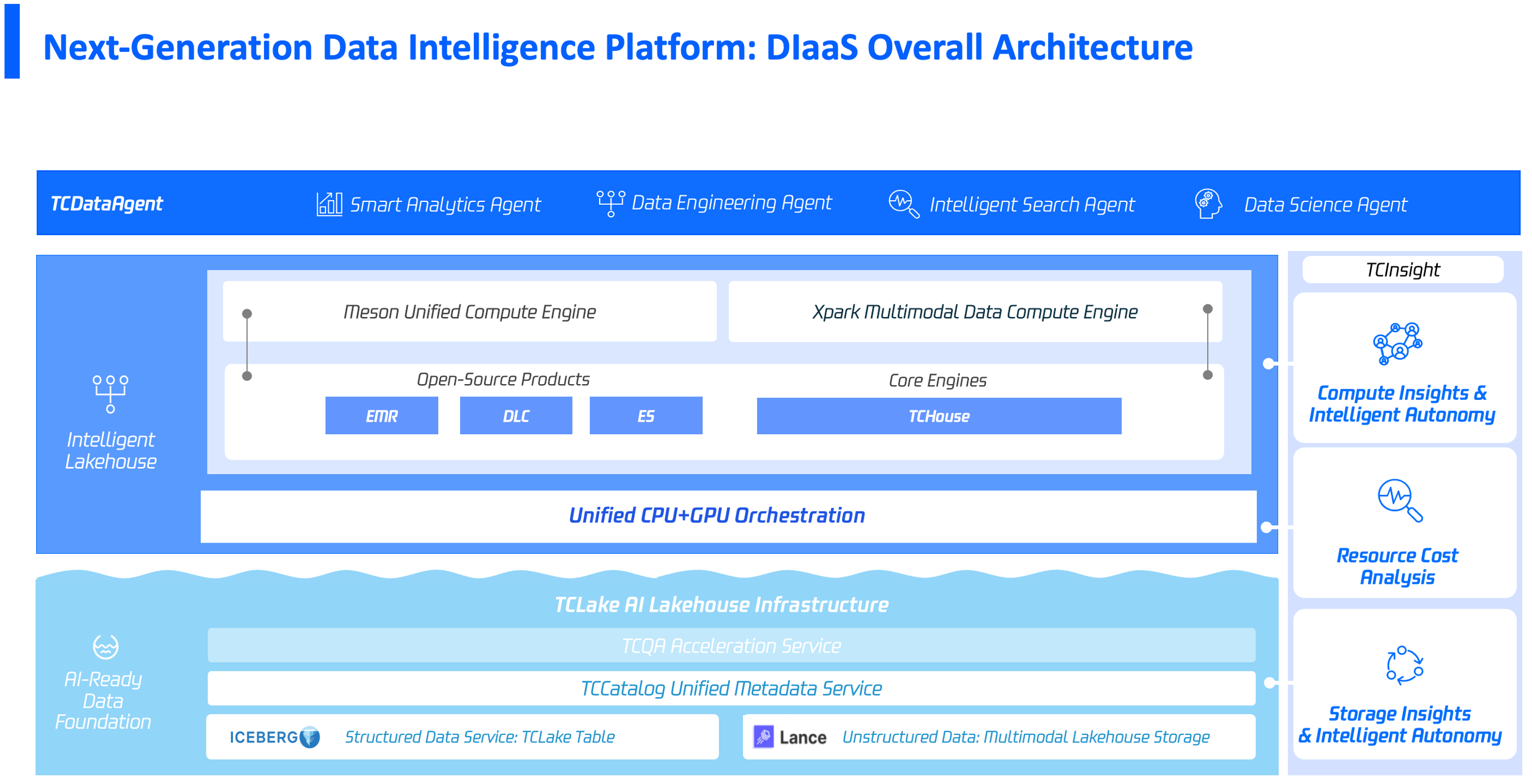
Task: Click the Data Science Agent head icon
Action: pos(1208,204)
